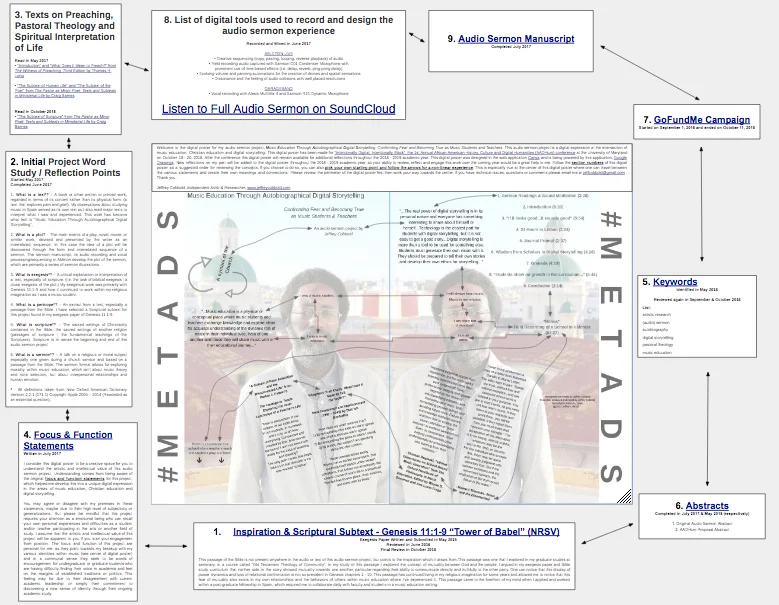The width and height of the screenshot is (779, 605).
Task: Open the Abstracts heading link
Action: pyautogui.click(x=707, y=506)
